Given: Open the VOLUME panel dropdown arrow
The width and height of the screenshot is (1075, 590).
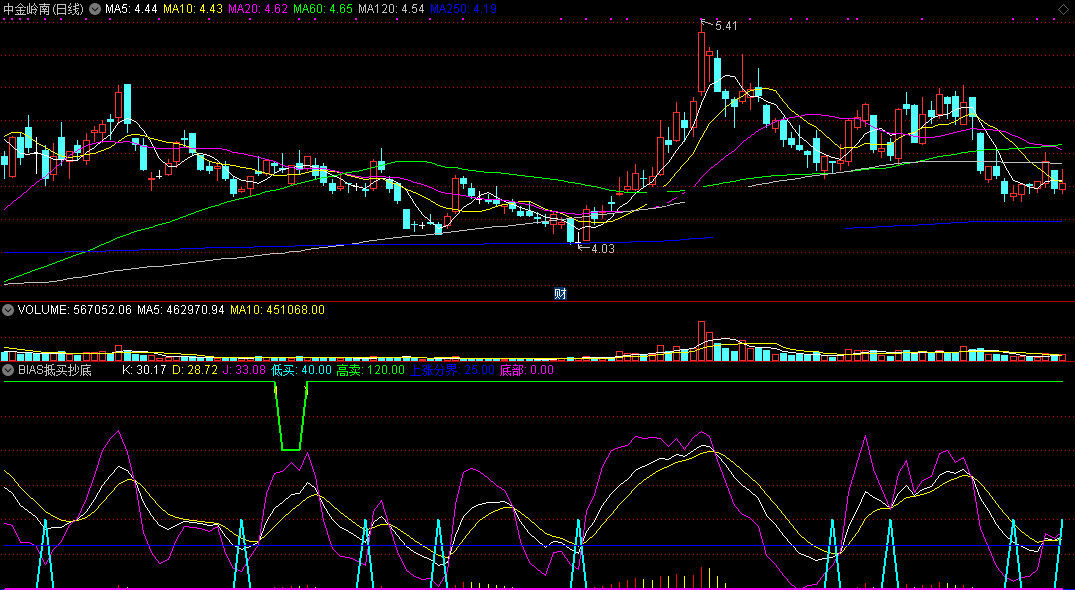Looking at the screenshot, I should [8, 310].
